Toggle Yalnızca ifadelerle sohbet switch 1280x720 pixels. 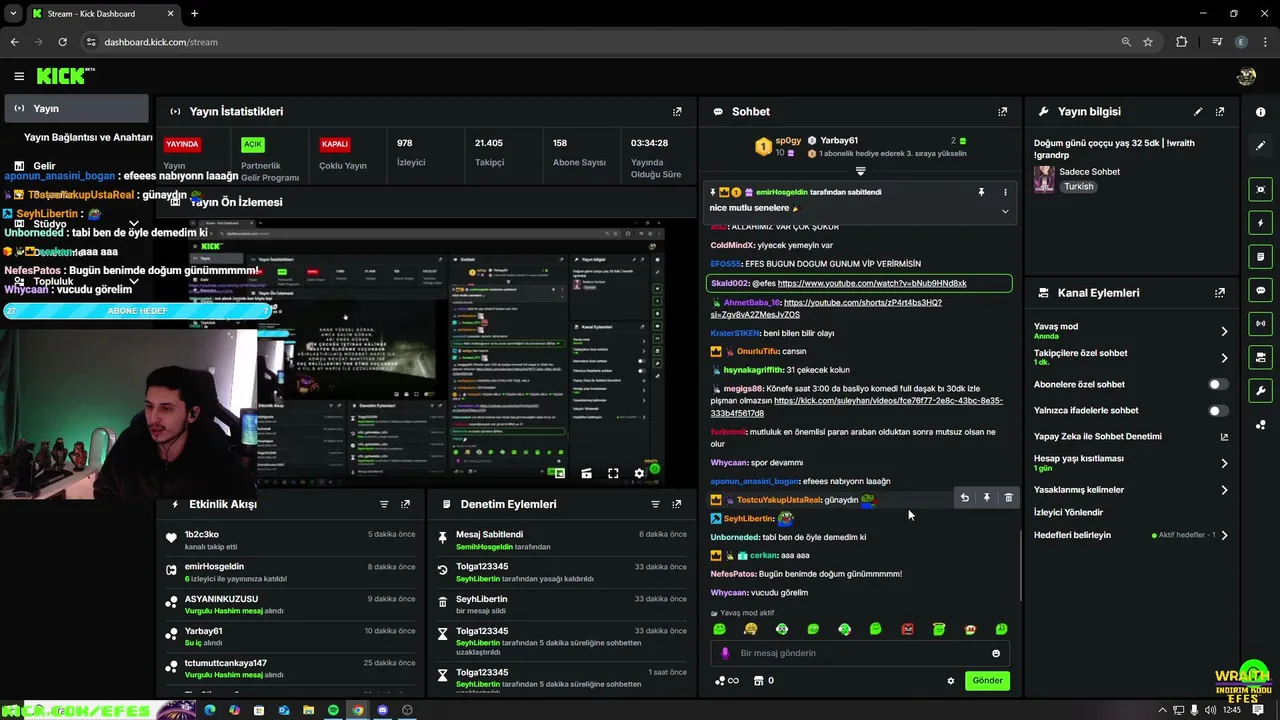1217,411
